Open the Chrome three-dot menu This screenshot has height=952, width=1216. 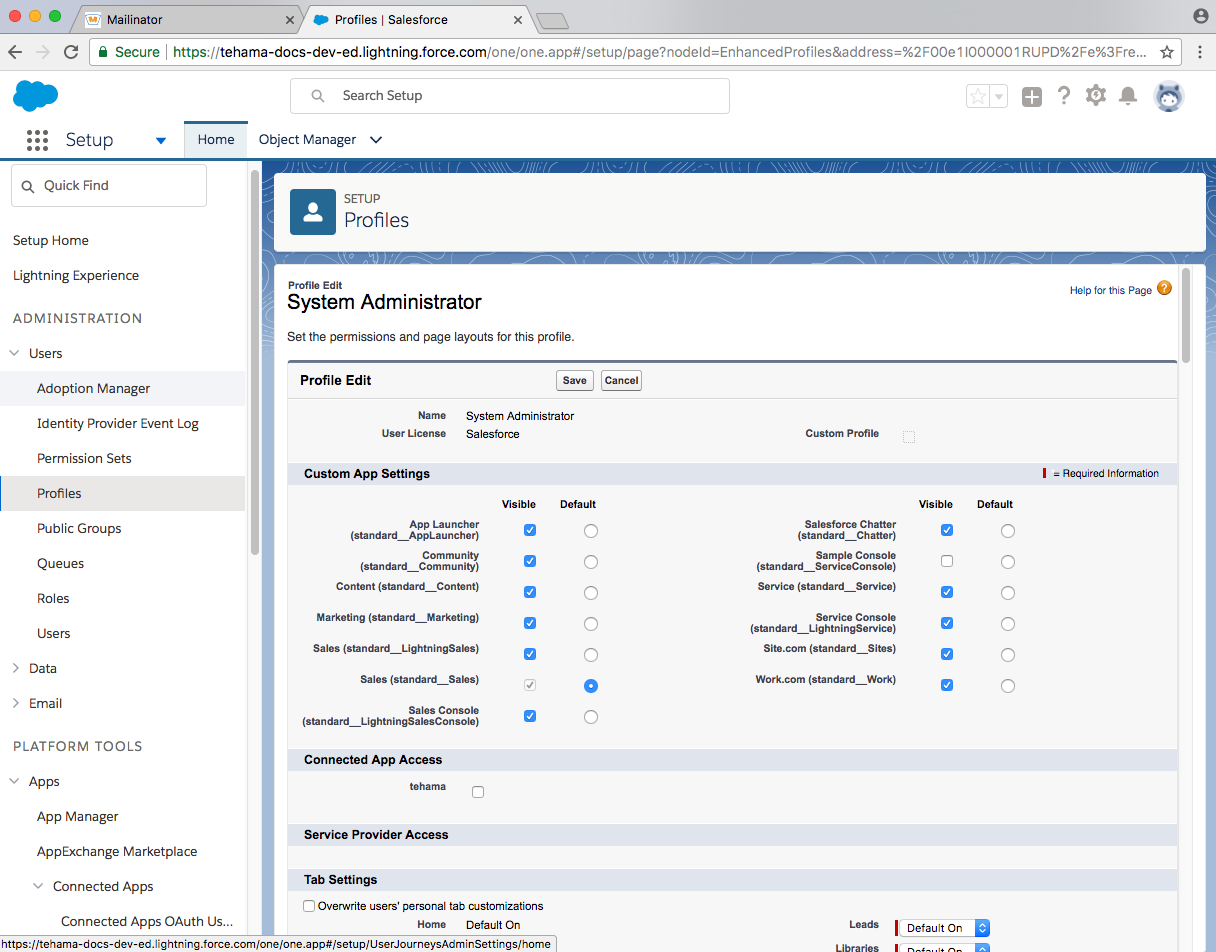[x=1198, y=52]
